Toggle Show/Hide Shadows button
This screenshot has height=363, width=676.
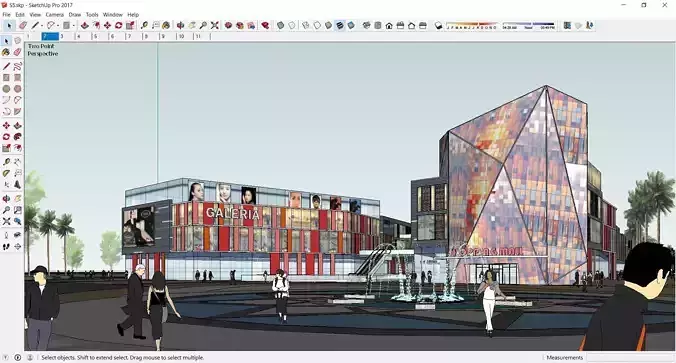(438, 25)
